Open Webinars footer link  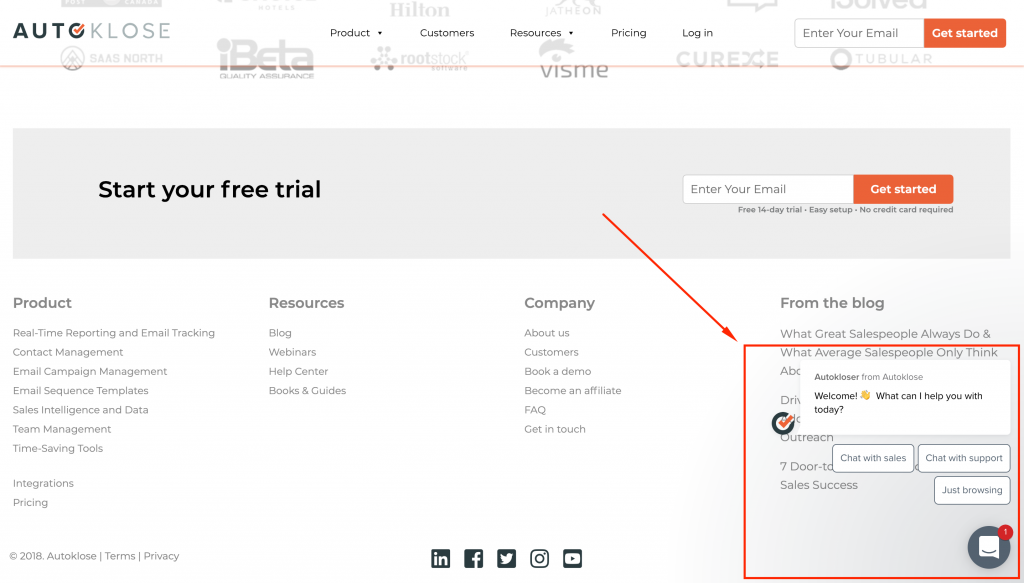click(293, 353)
